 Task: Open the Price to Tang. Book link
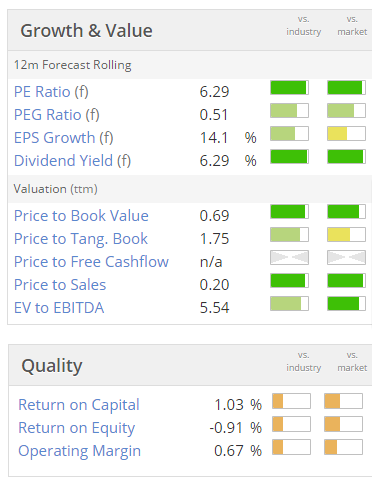pyautogui.click(x=81, y=239)
